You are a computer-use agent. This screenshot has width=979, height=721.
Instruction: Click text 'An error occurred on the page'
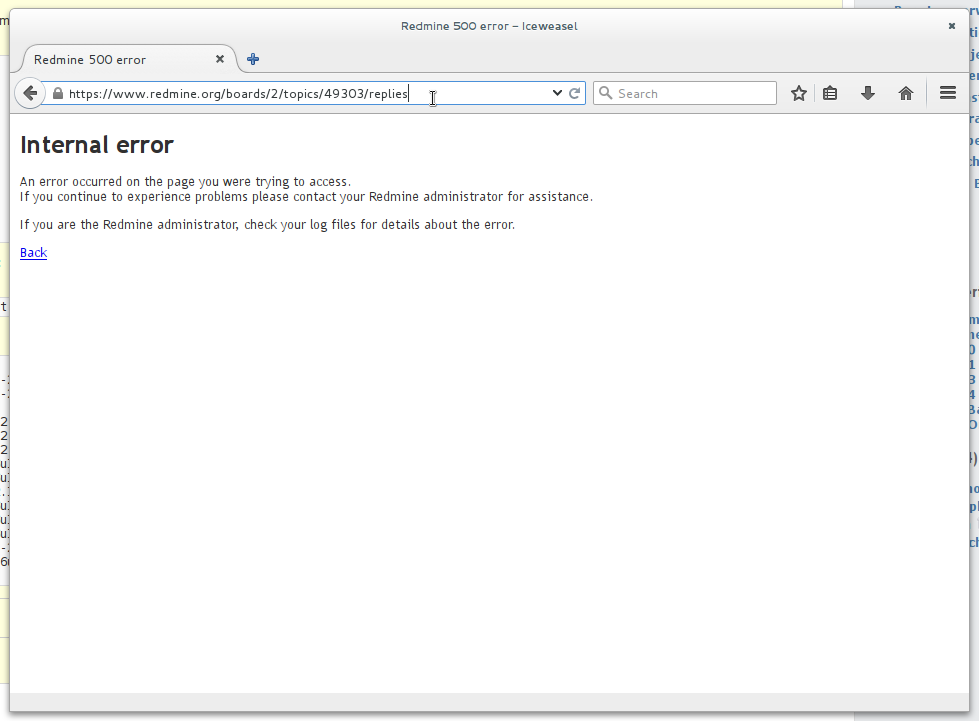pyautogui.click(x=107, y=182)
